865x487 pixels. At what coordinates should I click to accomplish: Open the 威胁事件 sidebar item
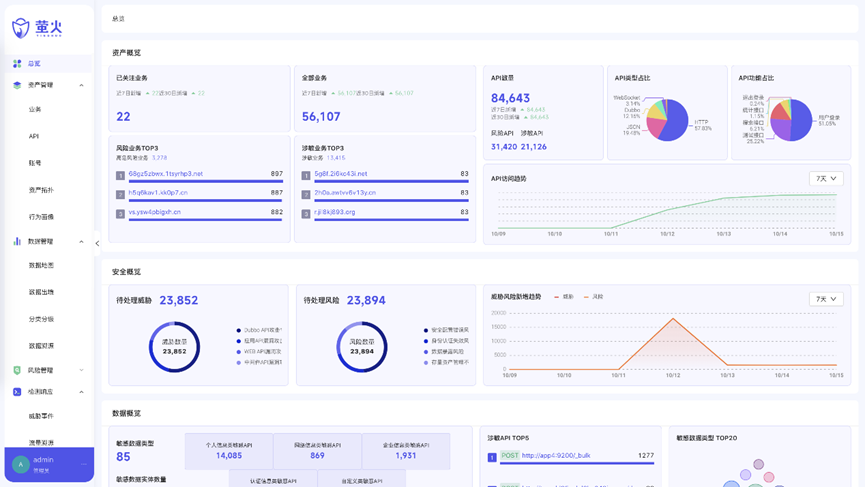click(41, 416)
